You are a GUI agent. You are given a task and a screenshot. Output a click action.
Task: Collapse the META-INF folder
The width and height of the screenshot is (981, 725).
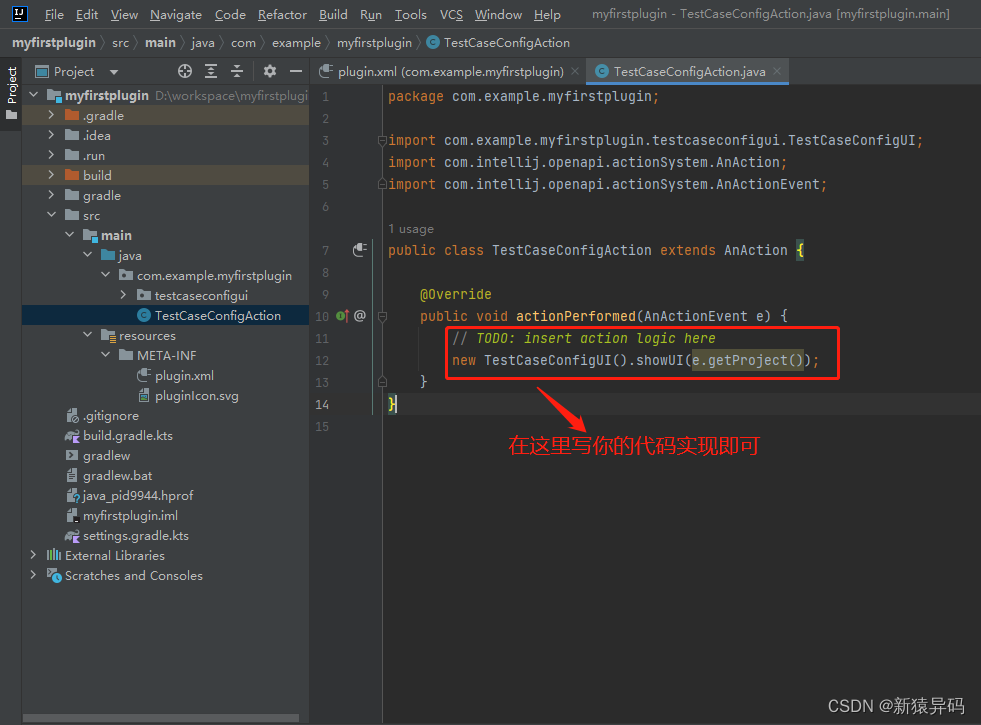pos(106,355)
